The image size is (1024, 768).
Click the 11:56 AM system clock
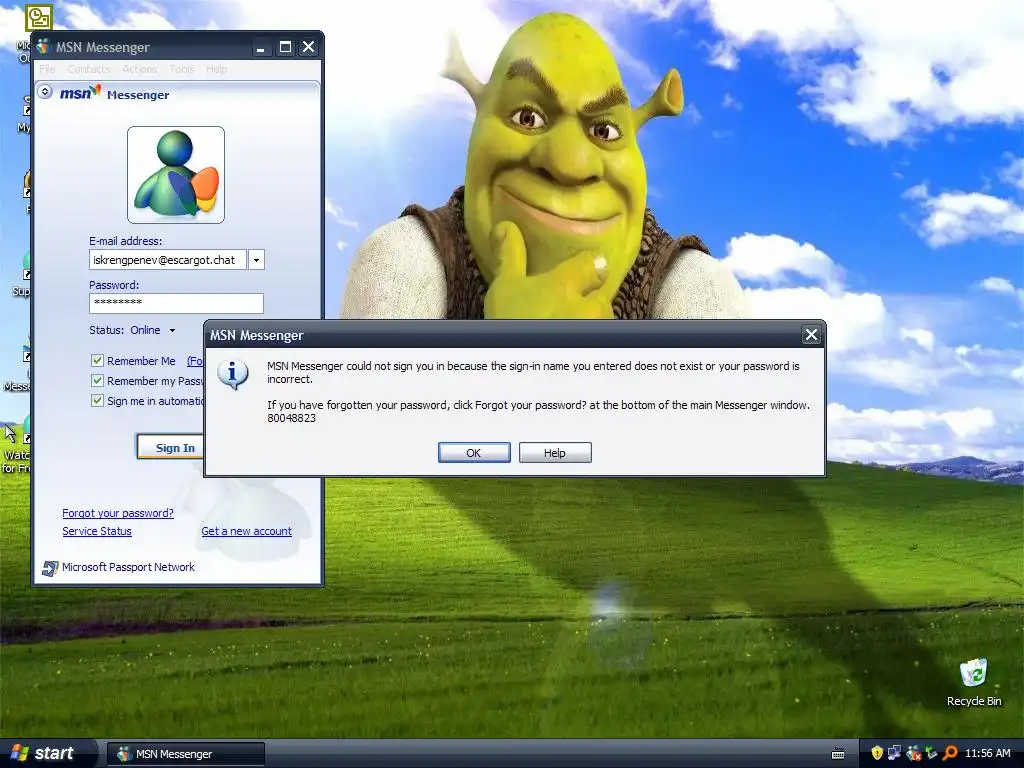coord(987,754)
